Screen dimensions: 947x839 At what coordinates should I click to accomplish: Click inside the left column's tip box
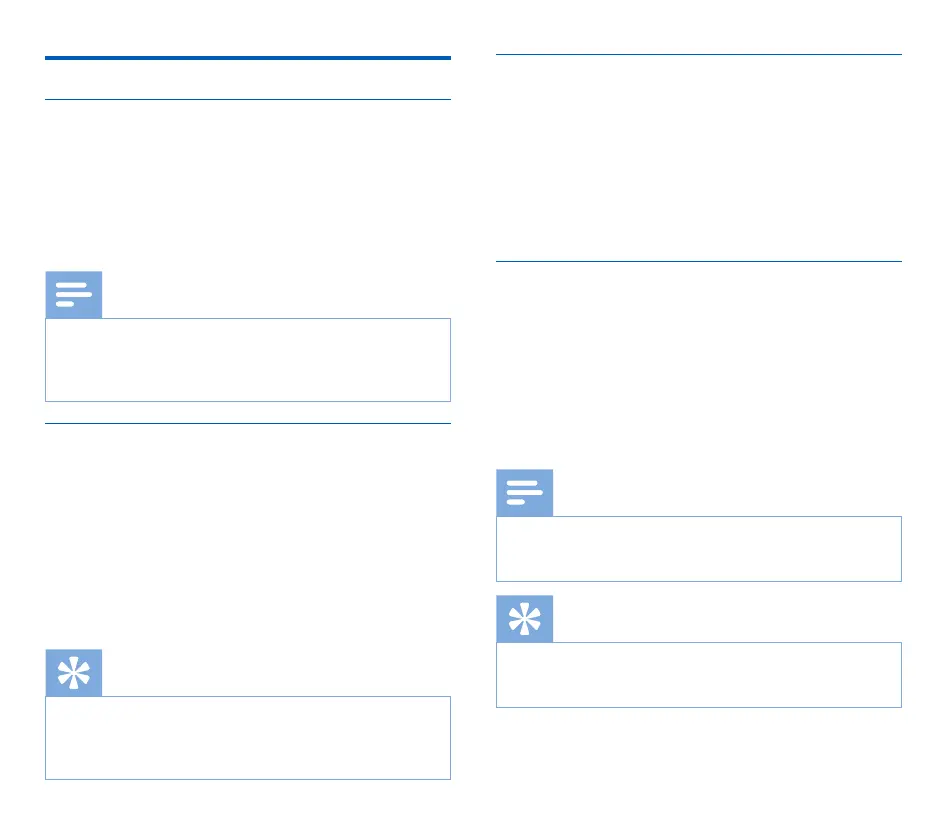[247, 738]
